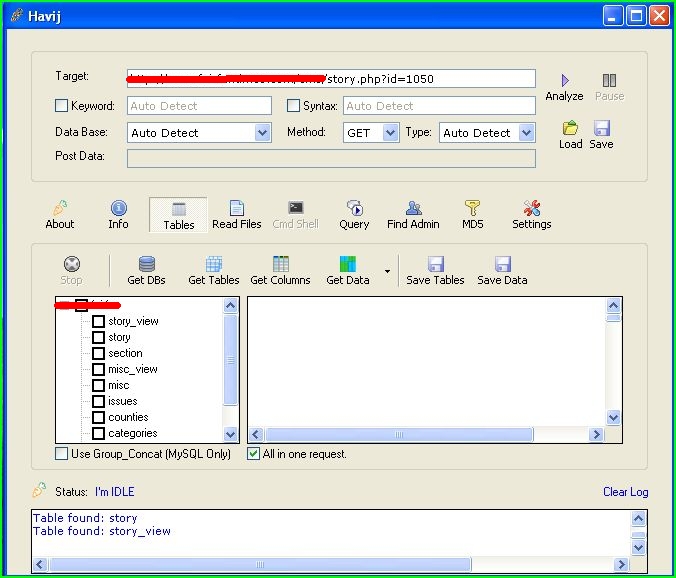Image resolution: width=676 pixels, height=578 pixels.
Task: Maximize the Havij window
Action: coord(636,16)
